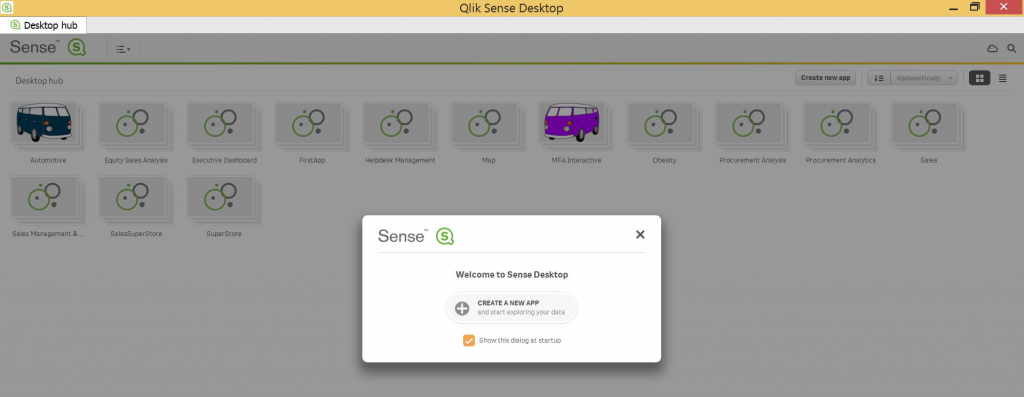Toggle the sort order icon
The width and height of the screenshot is (1024, 397).
[x=878, y=78]
